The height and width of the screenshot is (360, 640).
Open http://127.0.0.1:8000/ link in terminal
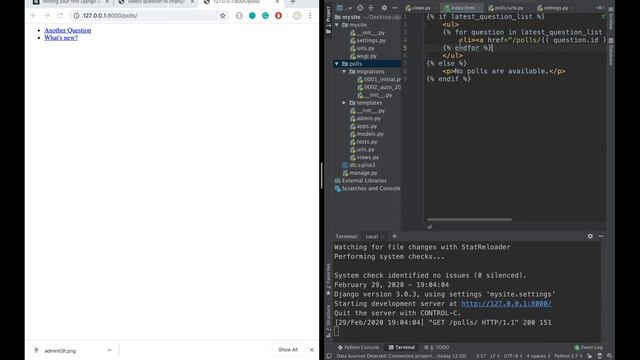506,303
